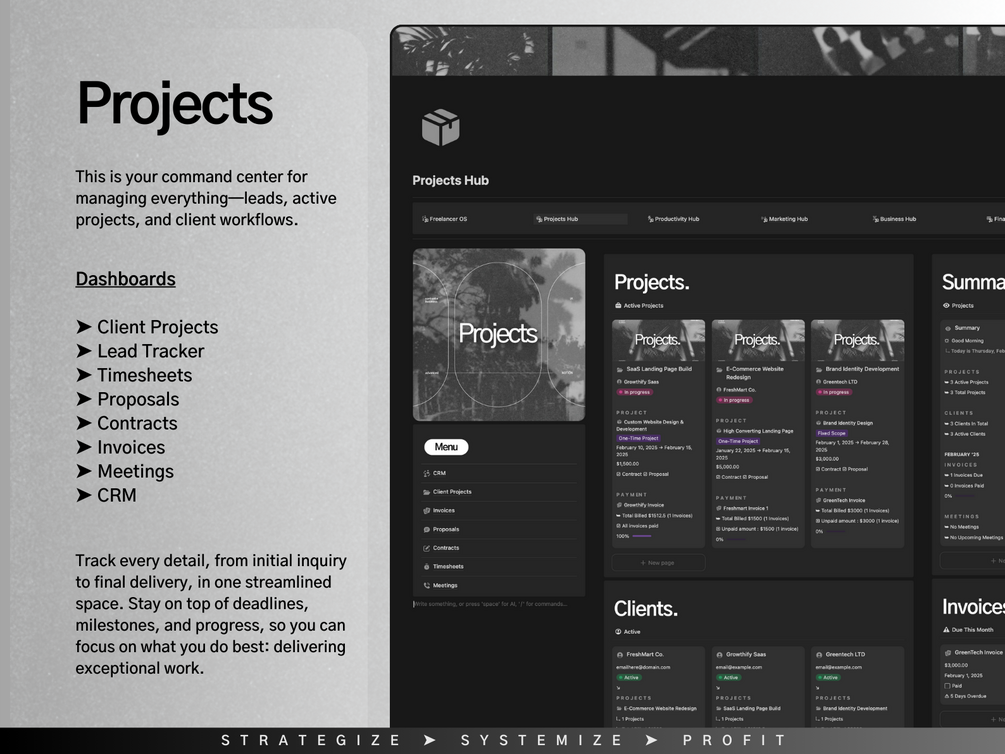1005x754 pixels.
Task: Select the Active Projects view tab
Action: pyautogui.click(x=639, y=306)
